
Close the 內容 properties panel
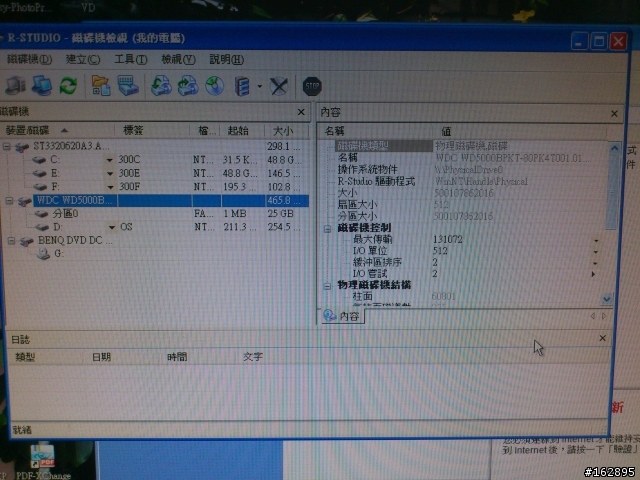click(x=614, y=114)
